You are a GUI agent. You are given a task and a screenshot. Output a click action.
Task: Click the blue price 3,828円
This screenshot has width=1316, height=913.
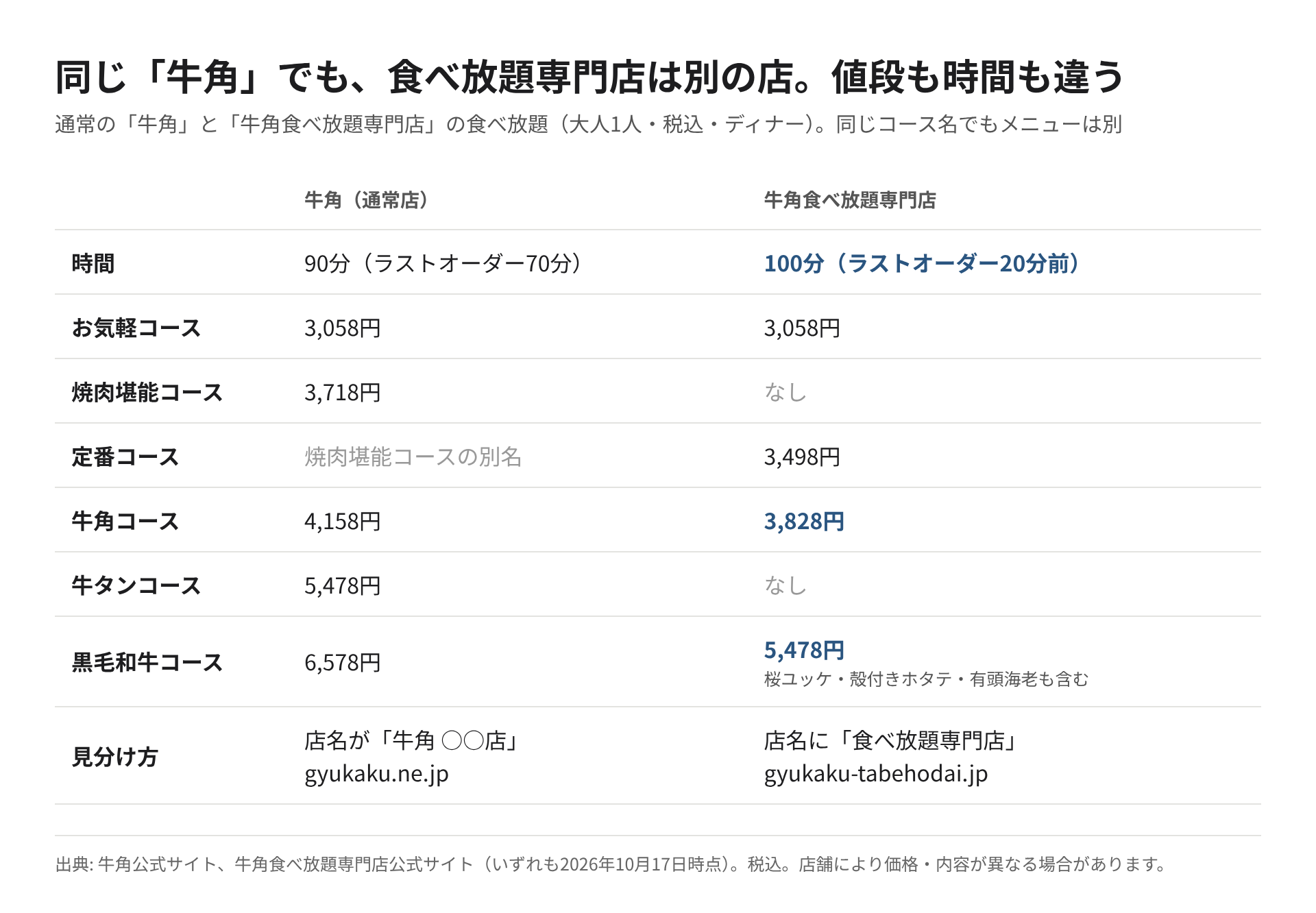click(x=805, y=521)
